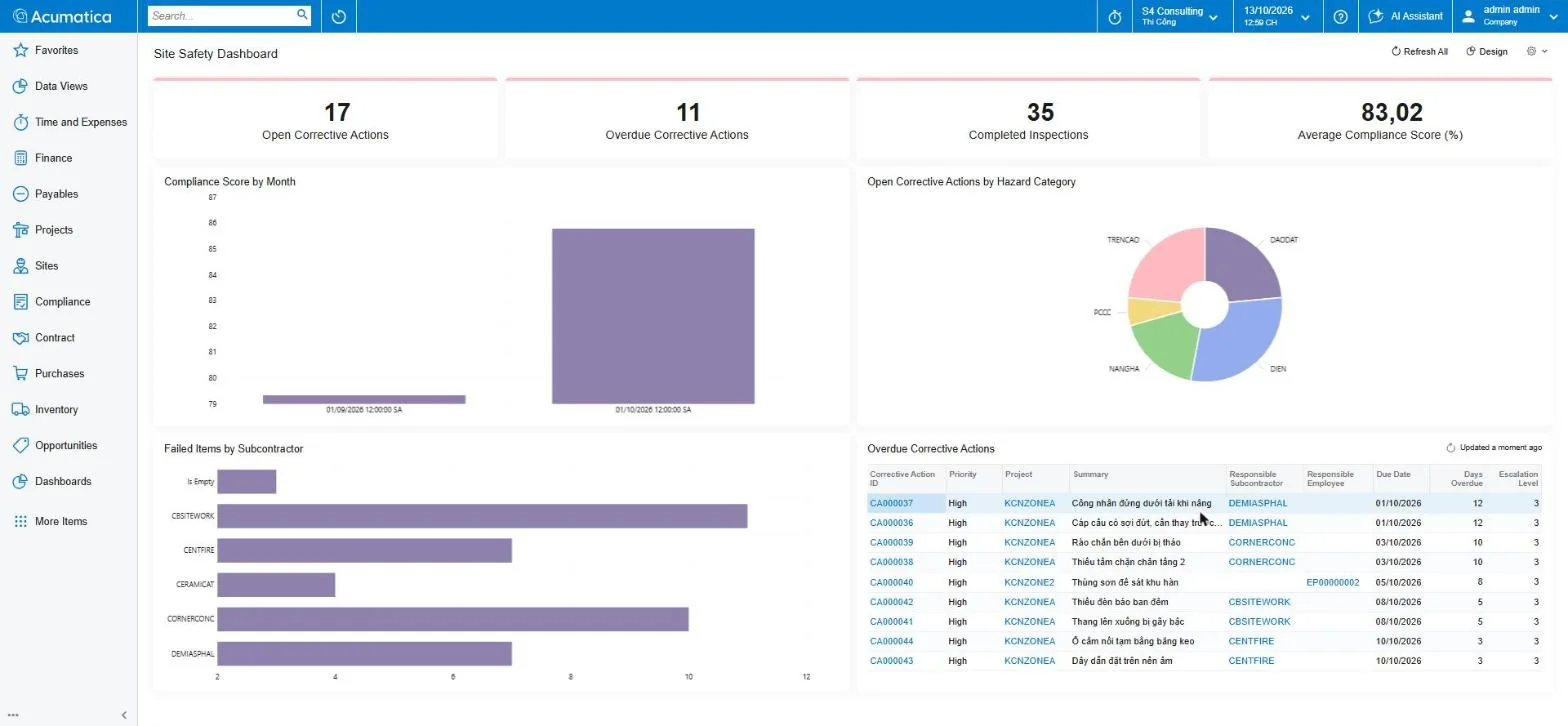Open Sites icon in sidebar

click(x=20, y=266)
